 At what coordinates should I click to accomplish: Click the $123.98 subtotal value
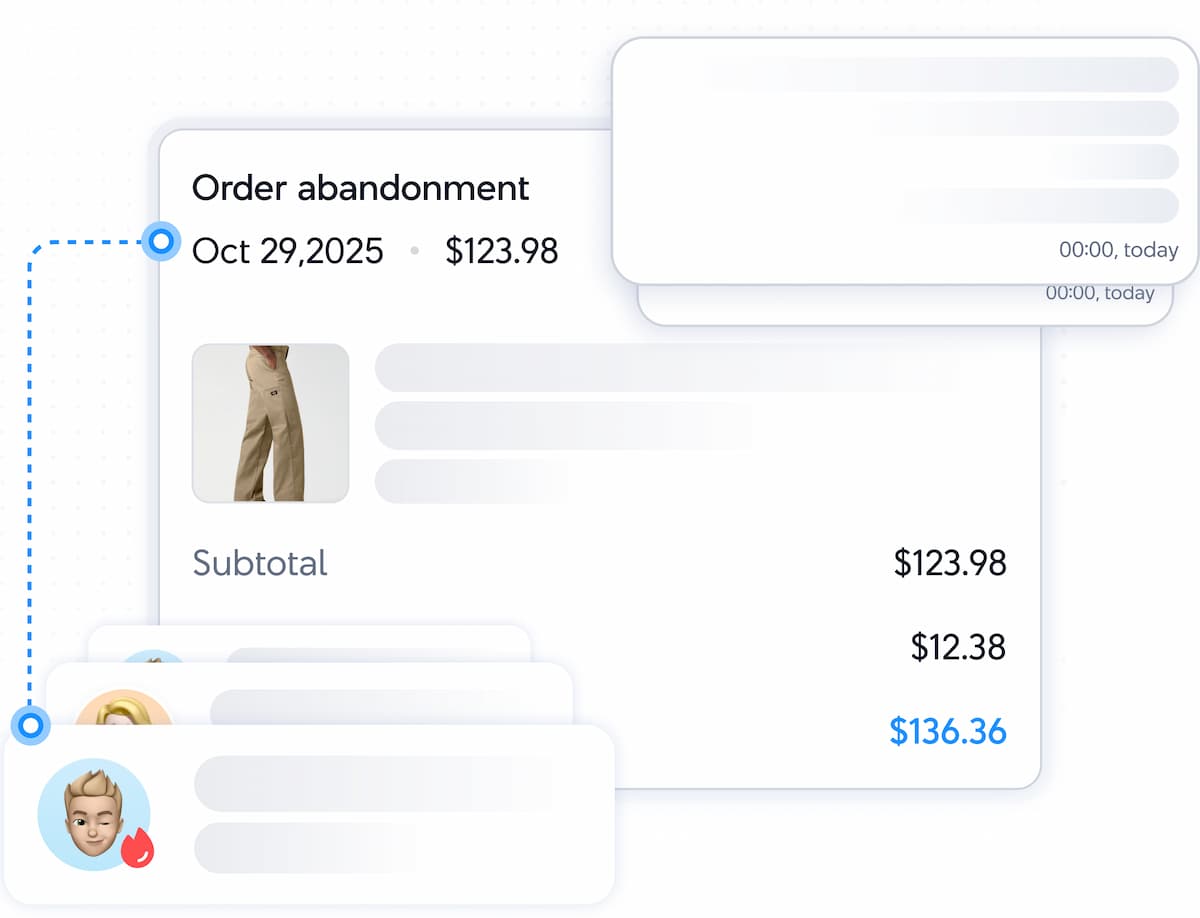[x=950, y=563]
